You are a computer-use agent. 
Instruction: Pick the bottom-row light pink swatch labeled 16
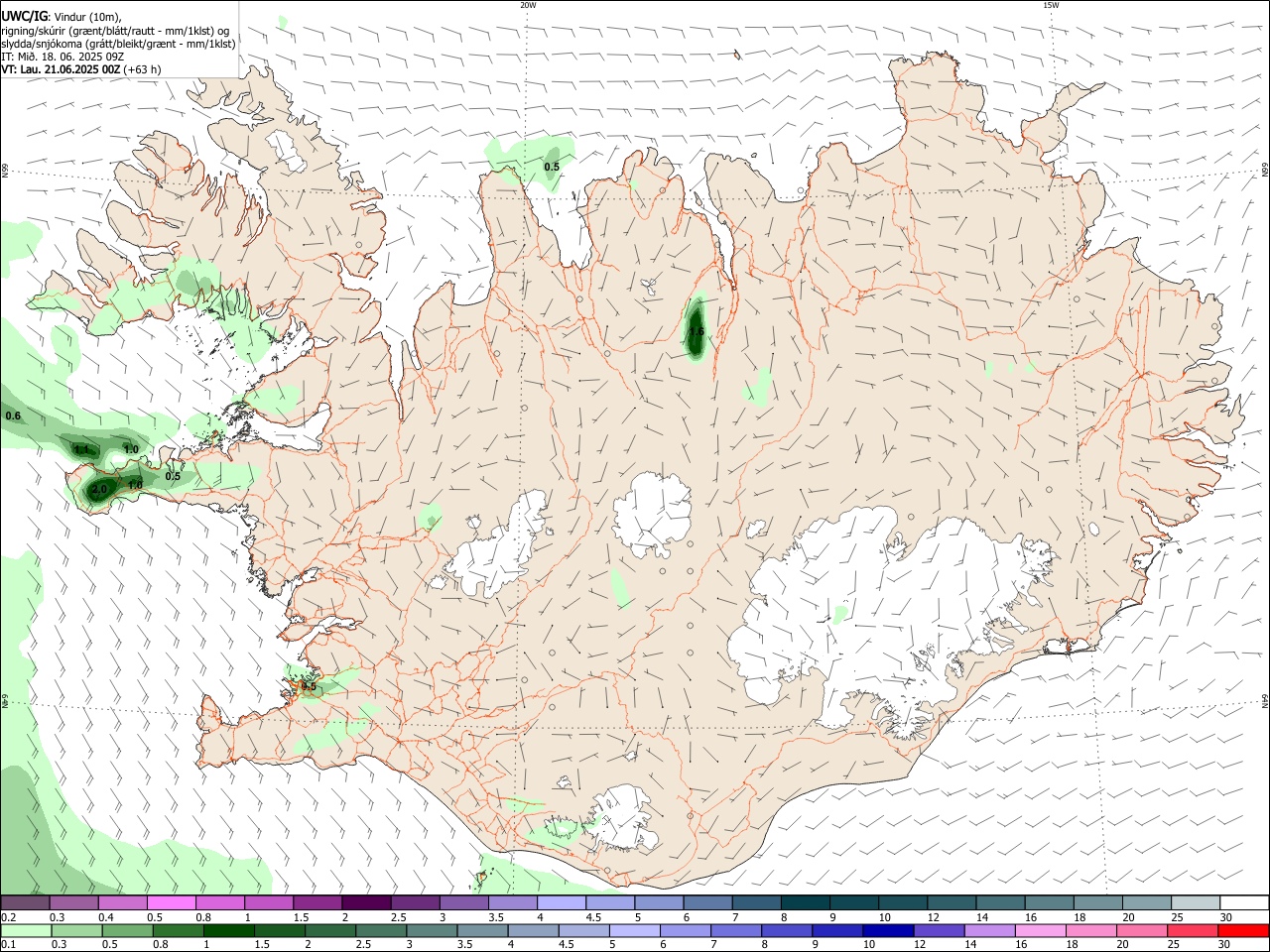pos(1041,931)
